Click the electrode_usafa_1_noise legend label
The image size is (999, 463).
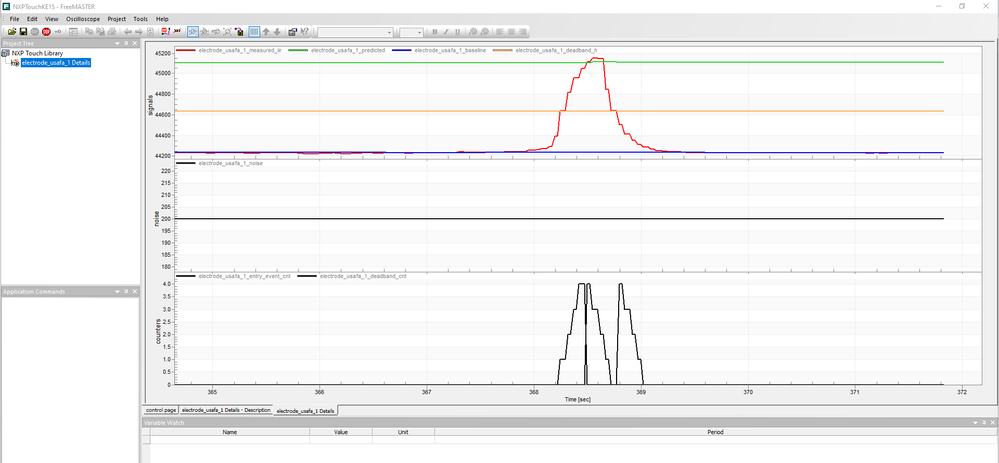tap(231, 164)
